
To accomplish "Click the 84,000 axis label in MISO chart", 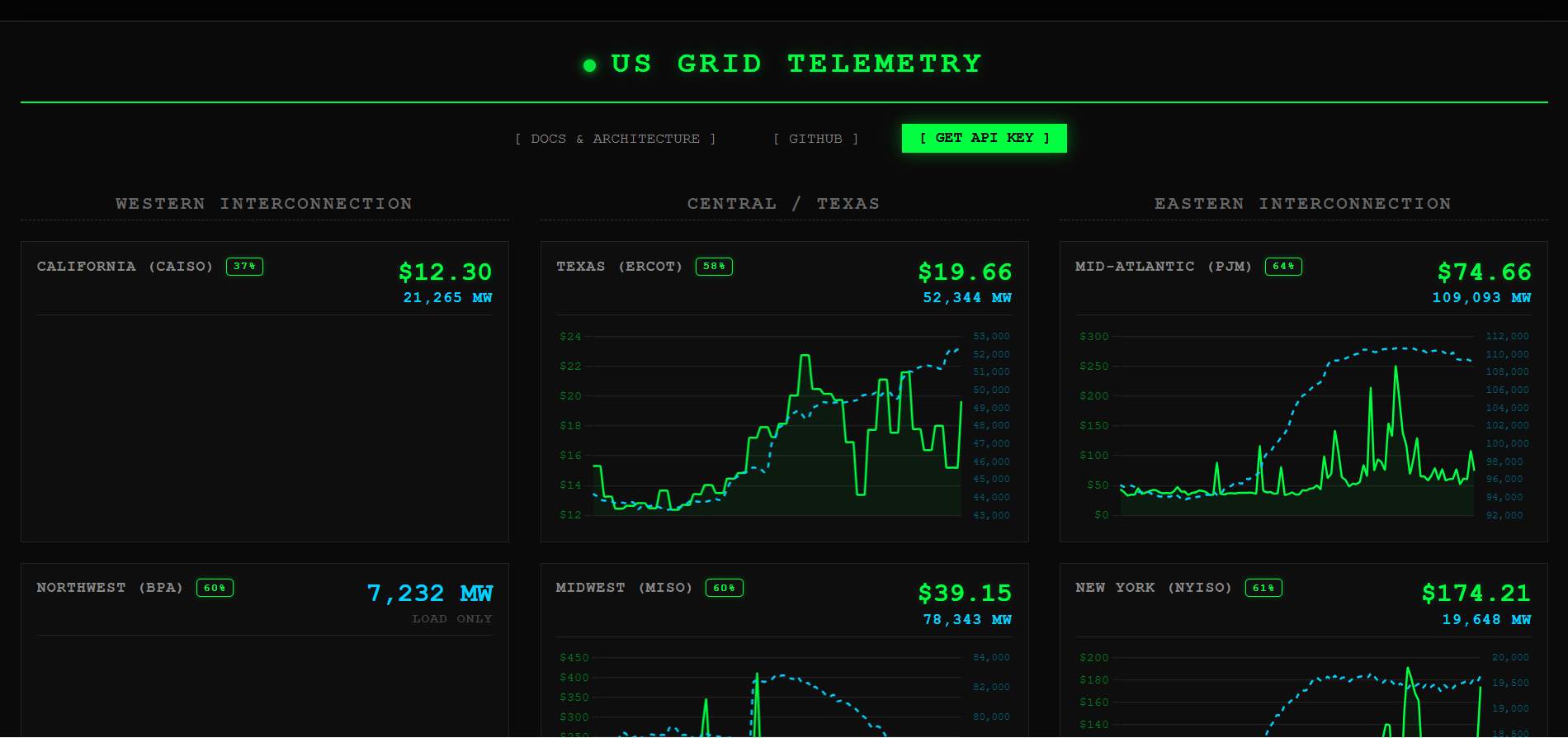I will click(x=991, y=657).
